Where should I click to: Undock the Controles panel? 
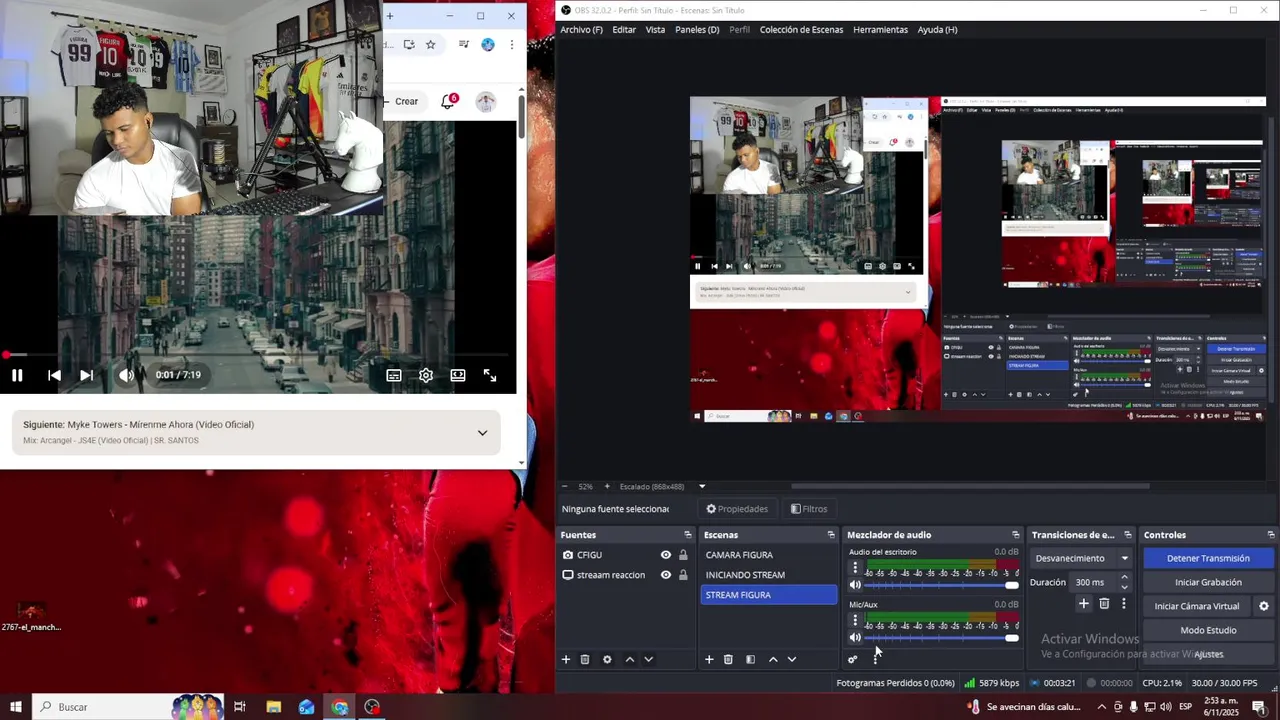(1271, 535)
